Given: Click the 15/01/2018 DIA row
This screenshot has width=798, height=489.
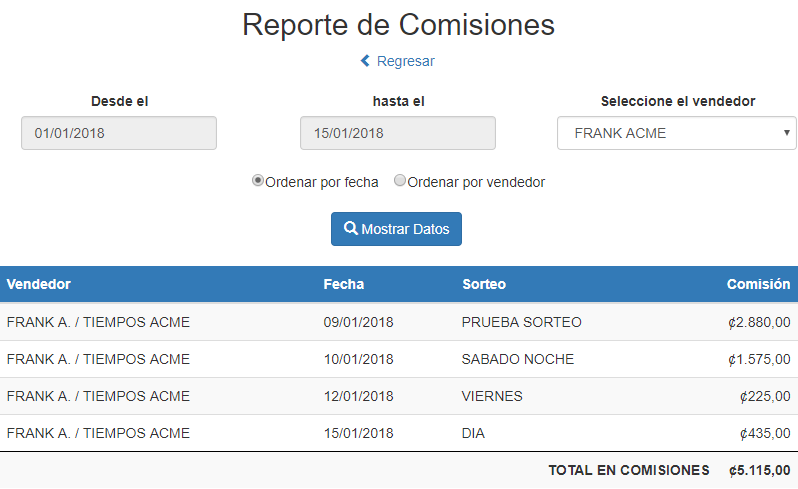Looking at the screenshot, I should pyautogui.click(x=399, y=433).
